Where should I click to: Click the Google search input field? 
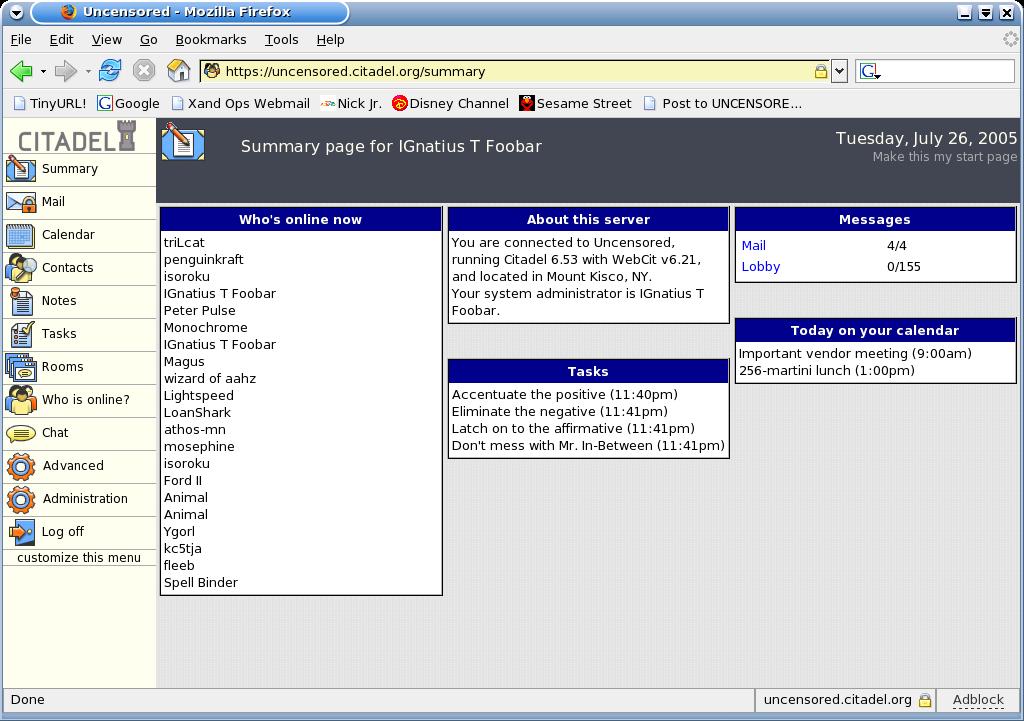[947, 71]
